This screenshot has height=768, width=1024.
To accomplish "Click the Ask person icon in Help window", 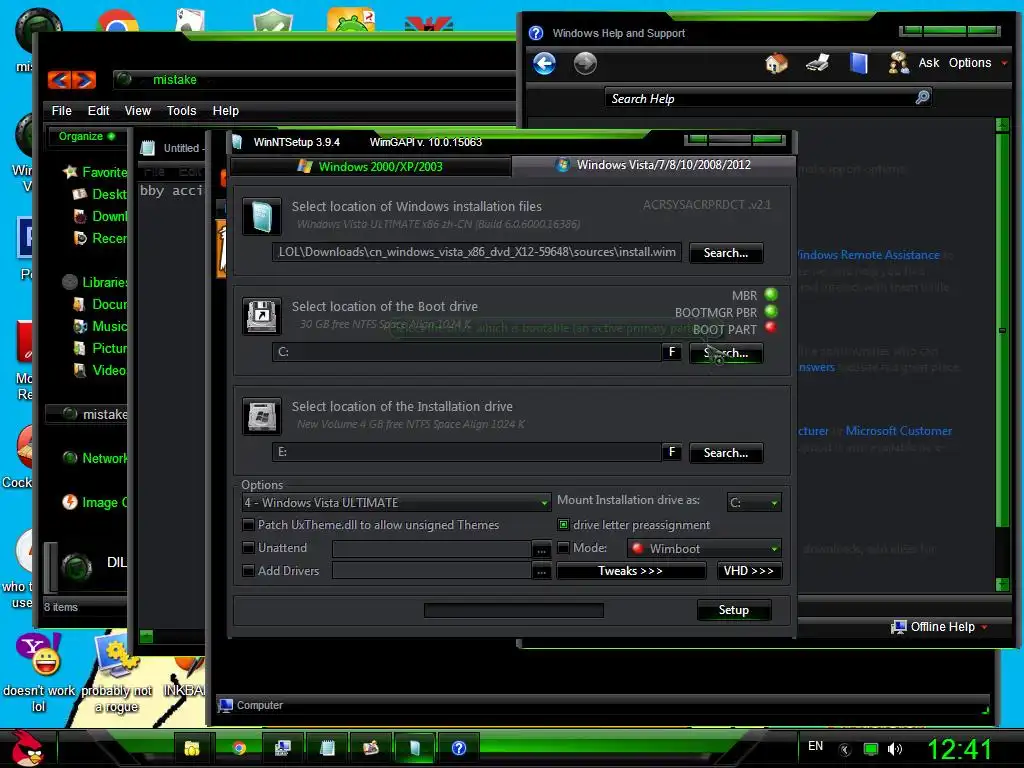I will [x=899, y=63].
